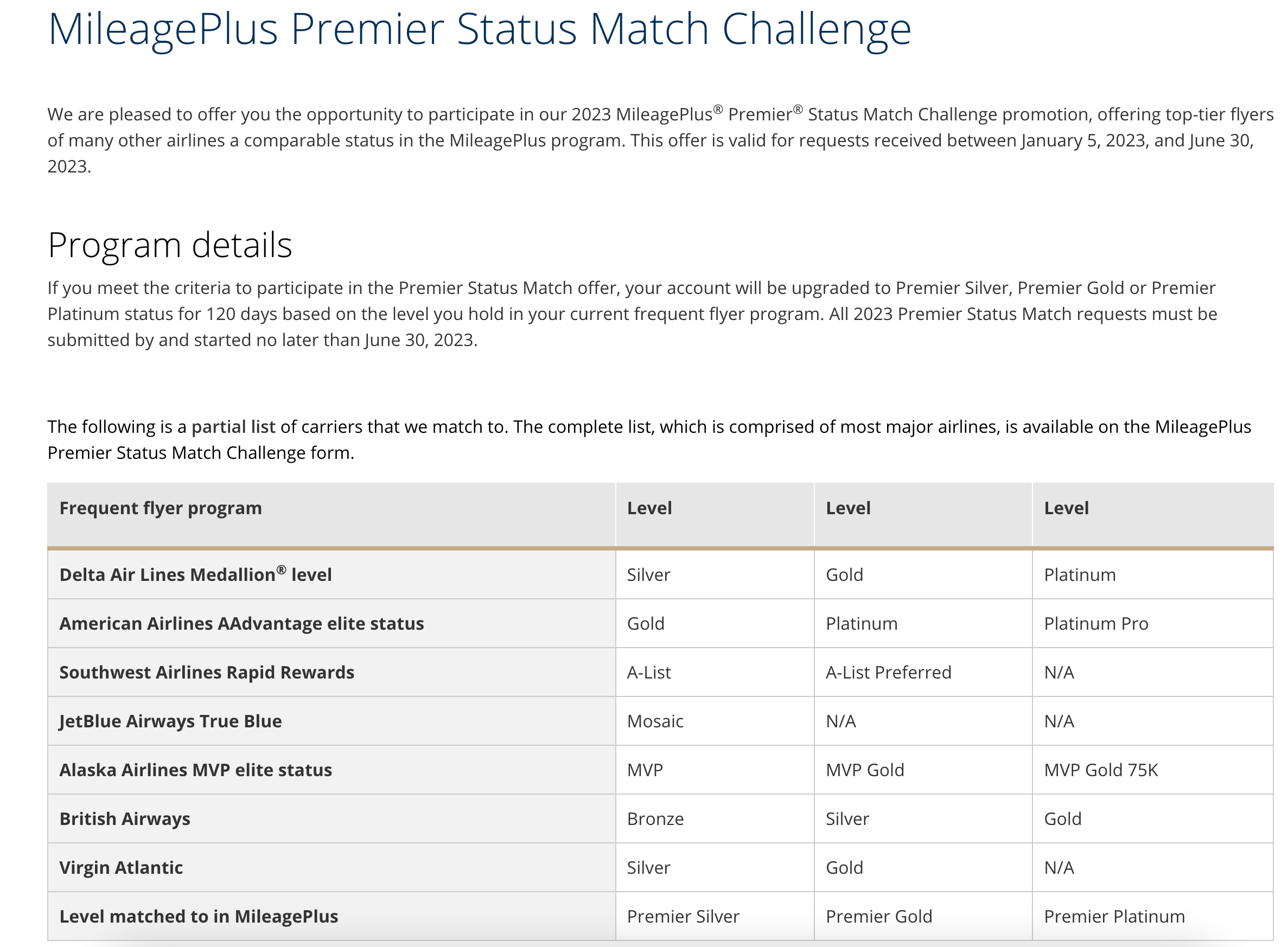Click the MileagePlus Premier Status Match Challenge heading
The height and width of the screenshot is (947, 1288).
pyautogui.click(x=480, y=30)
